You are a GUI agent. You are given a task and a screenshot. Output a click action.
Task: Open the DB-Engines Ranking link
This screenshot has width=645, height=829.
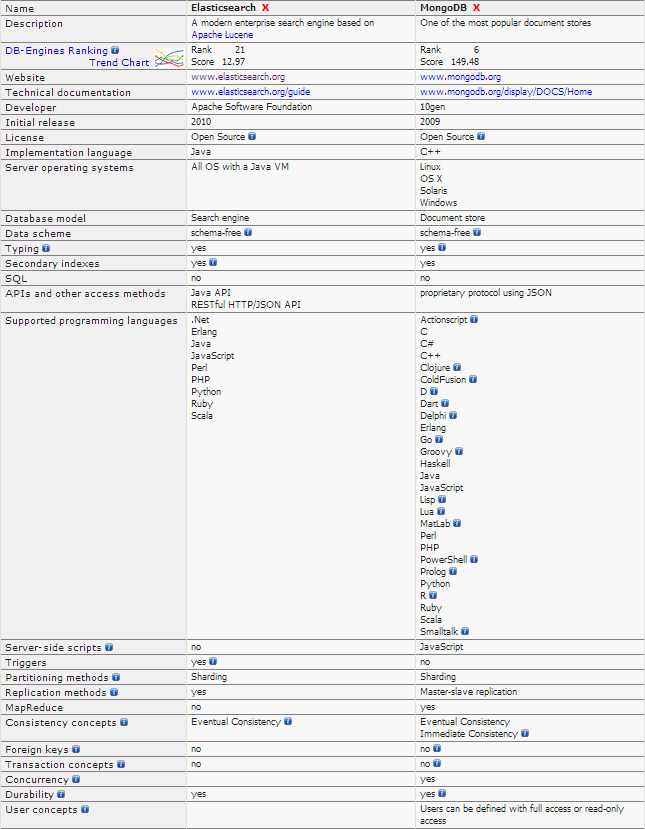pos(56,49)
